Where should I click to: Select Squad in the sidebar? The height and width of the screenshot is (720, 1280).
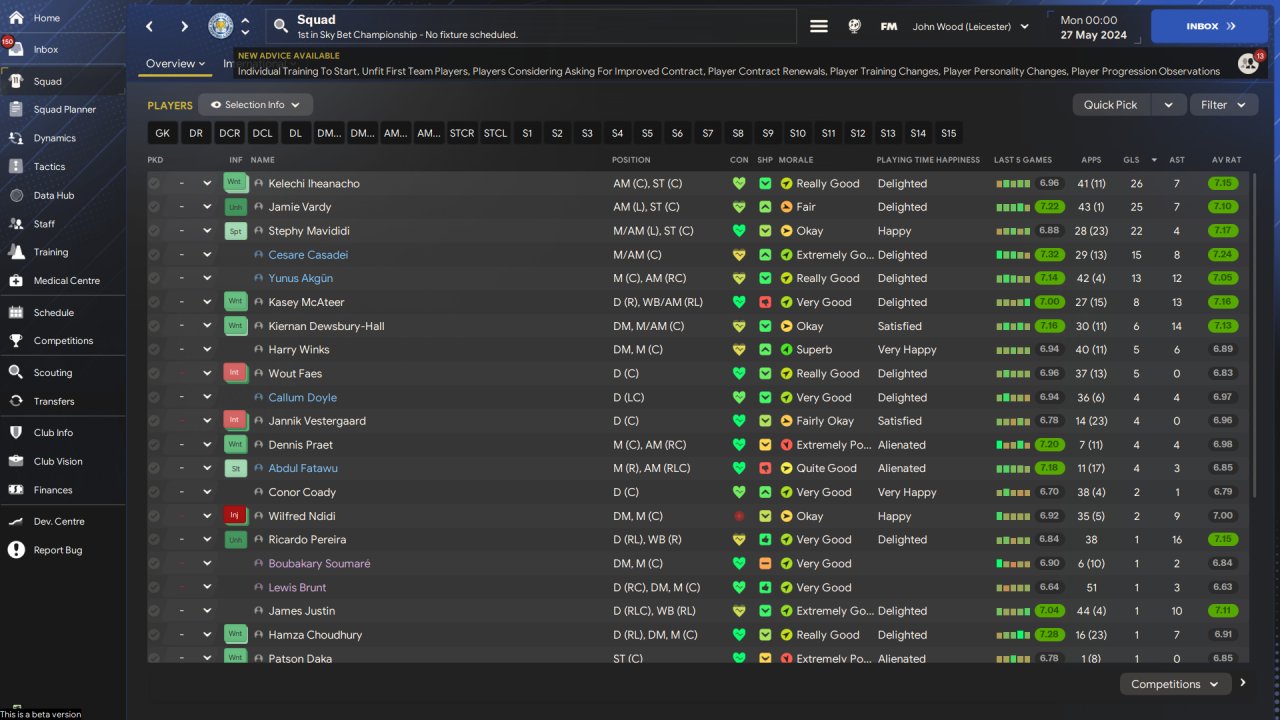[x=63, y=81]
